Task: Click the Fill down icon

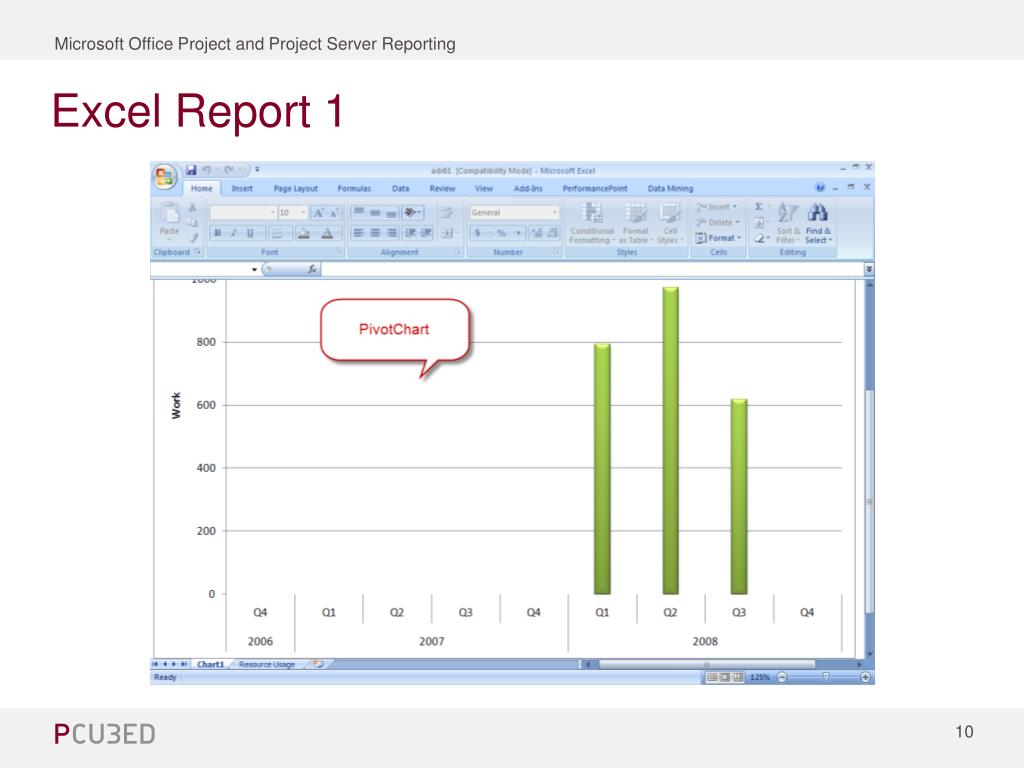Action: [760, 223]
